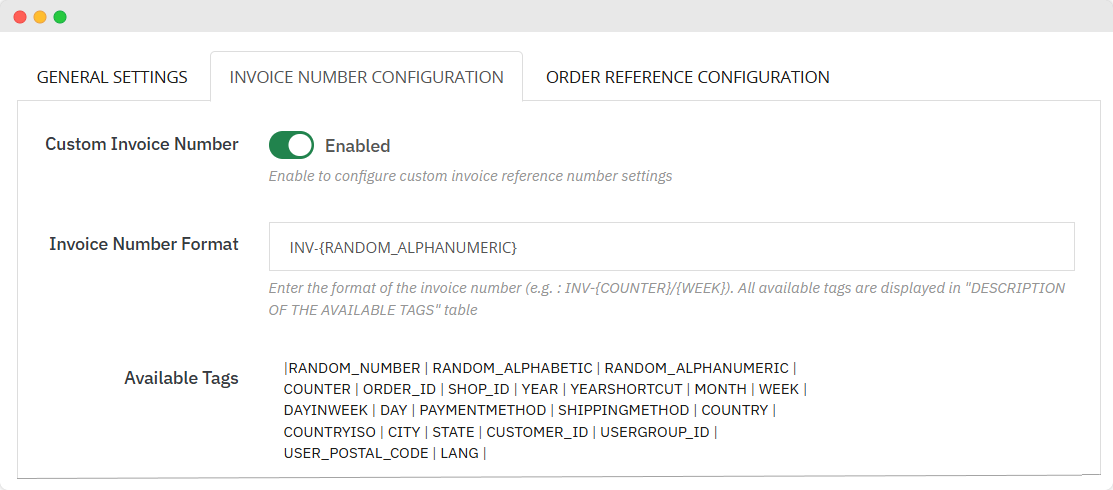Select the SHIPPINGMETHOD tag

click(x=623, y=410)
